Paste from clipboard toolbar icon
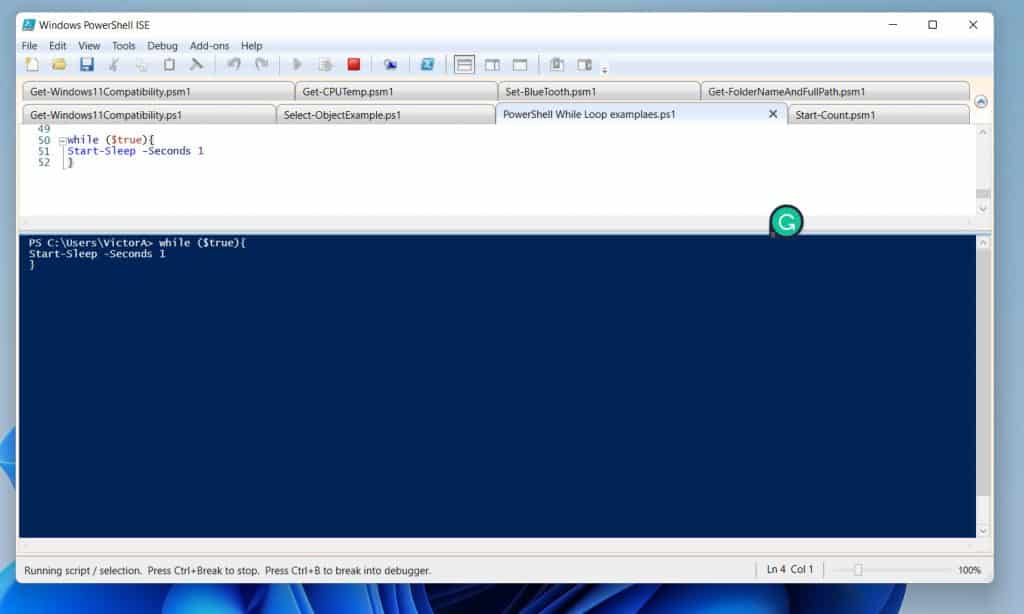This screenshot has height=614, width=1024. 168,64
